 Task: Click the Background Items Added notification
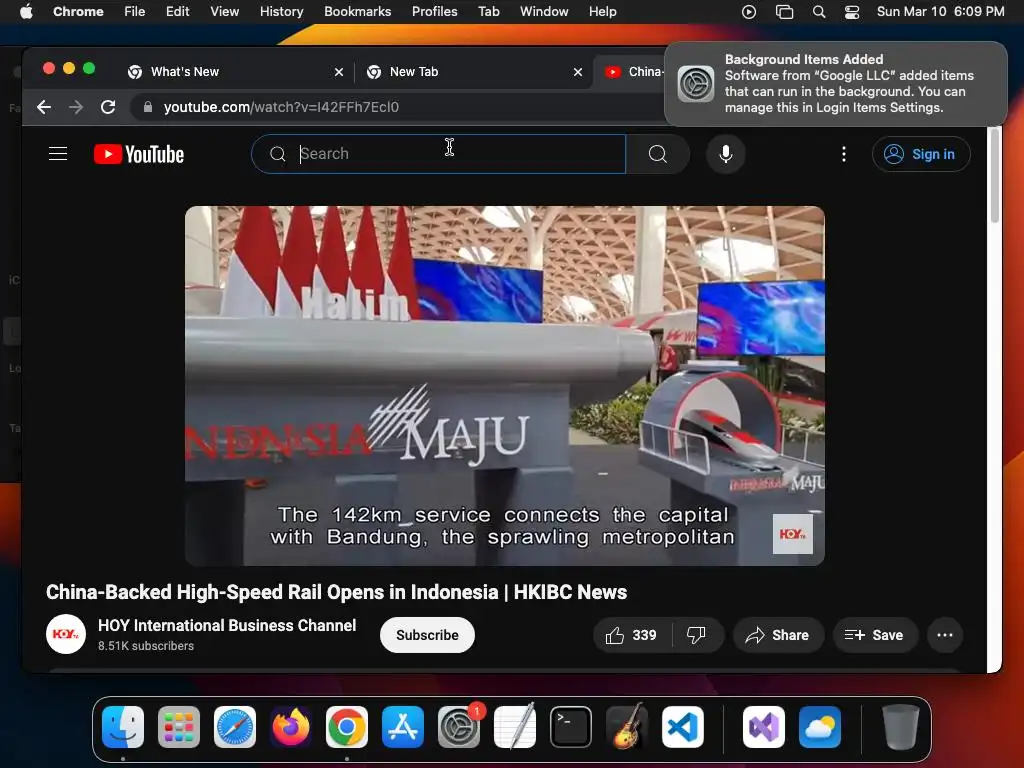point(836,84)
